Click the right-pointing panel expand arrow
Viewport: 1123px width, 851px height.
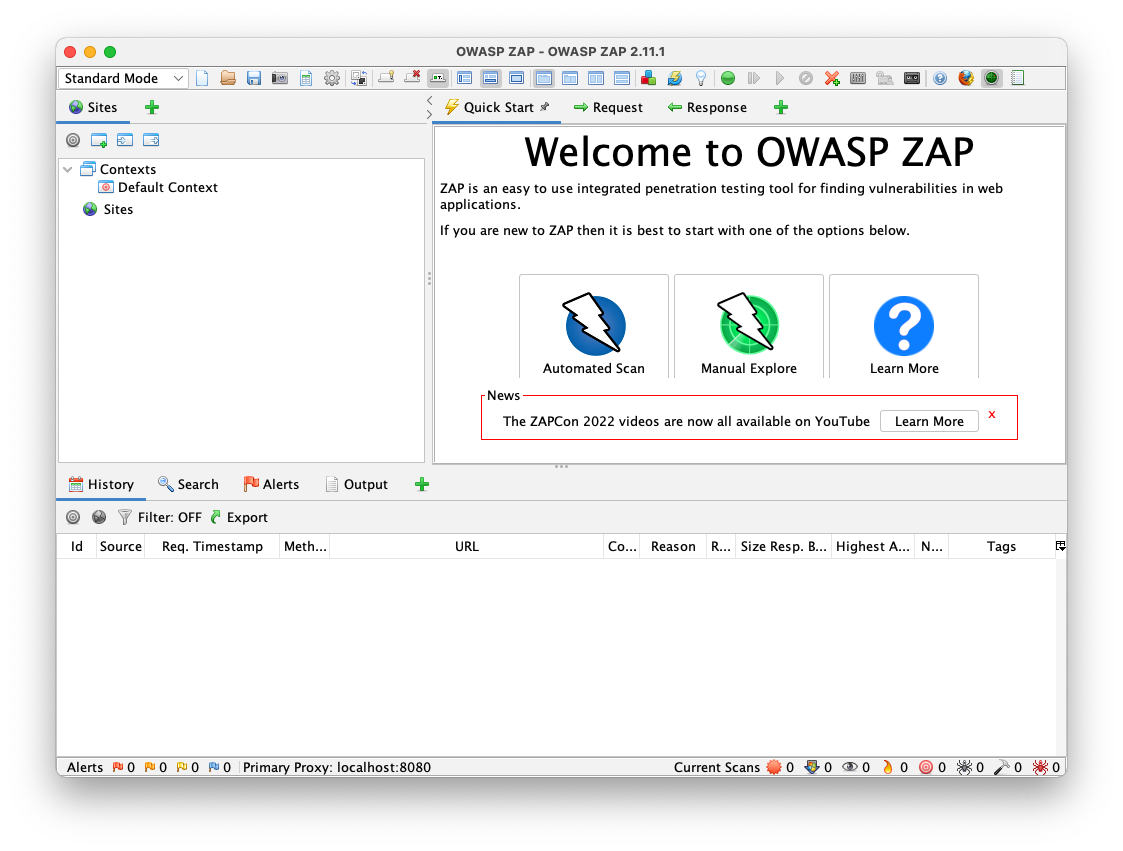pos(429,114)
